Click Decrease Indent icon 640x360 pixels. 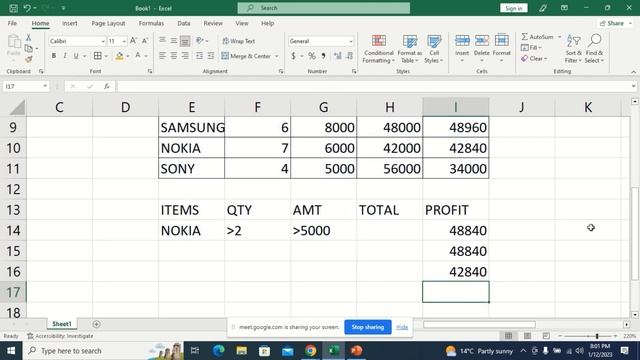[199, 56]
